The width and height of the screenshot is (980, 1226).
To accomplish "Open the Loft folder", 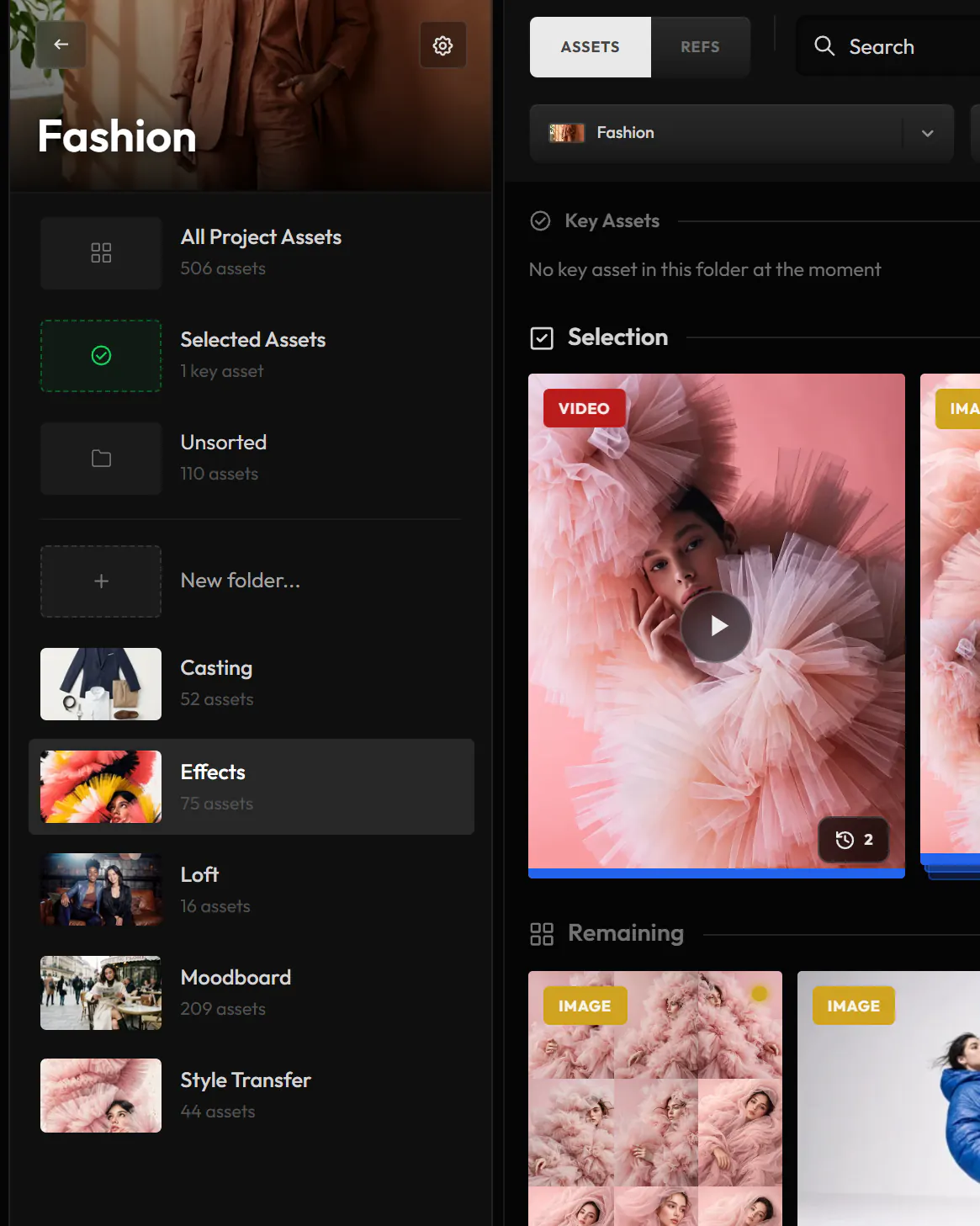I will click(252, 889).
